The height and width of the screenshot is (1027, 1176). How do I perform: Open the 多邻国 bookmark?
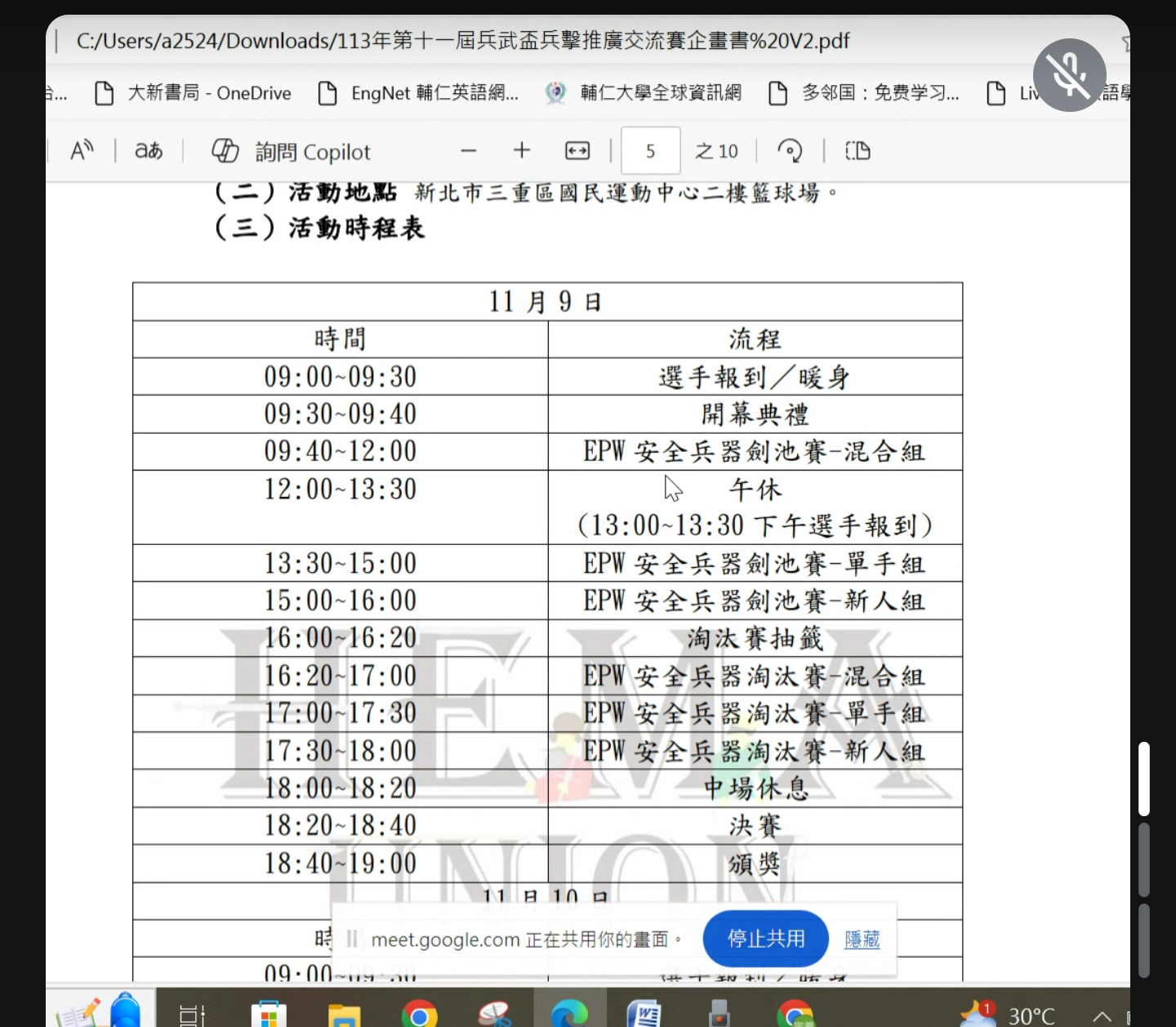(x=864, y=93)
